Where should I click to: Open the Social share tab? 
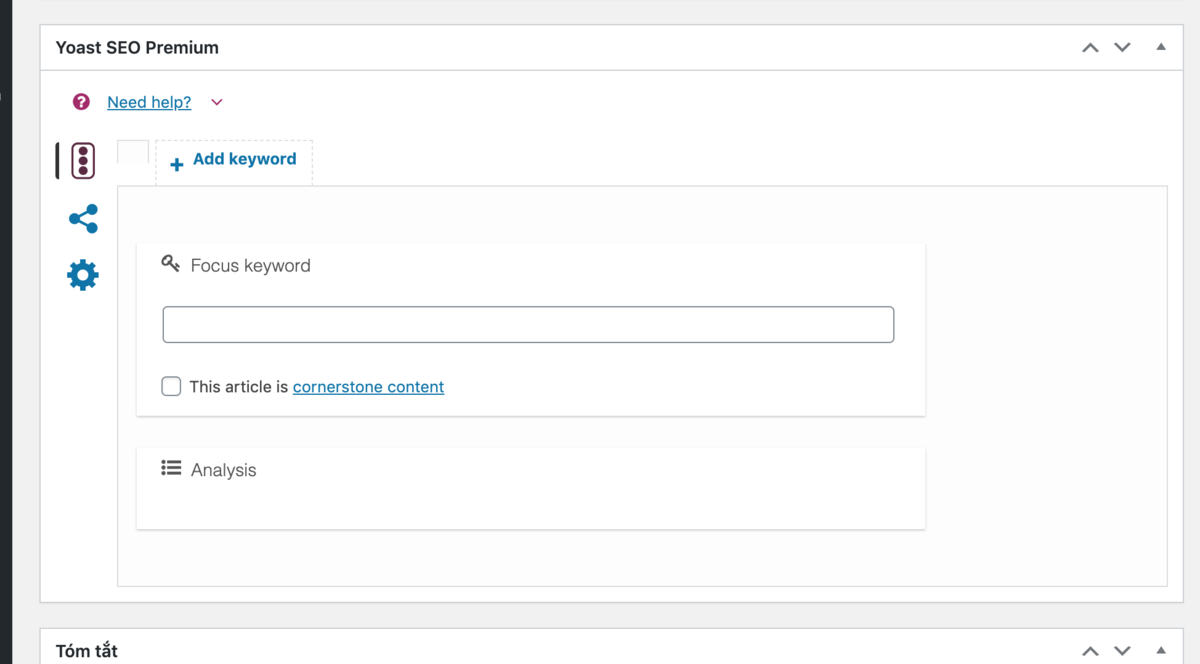(x=83, y=219)
